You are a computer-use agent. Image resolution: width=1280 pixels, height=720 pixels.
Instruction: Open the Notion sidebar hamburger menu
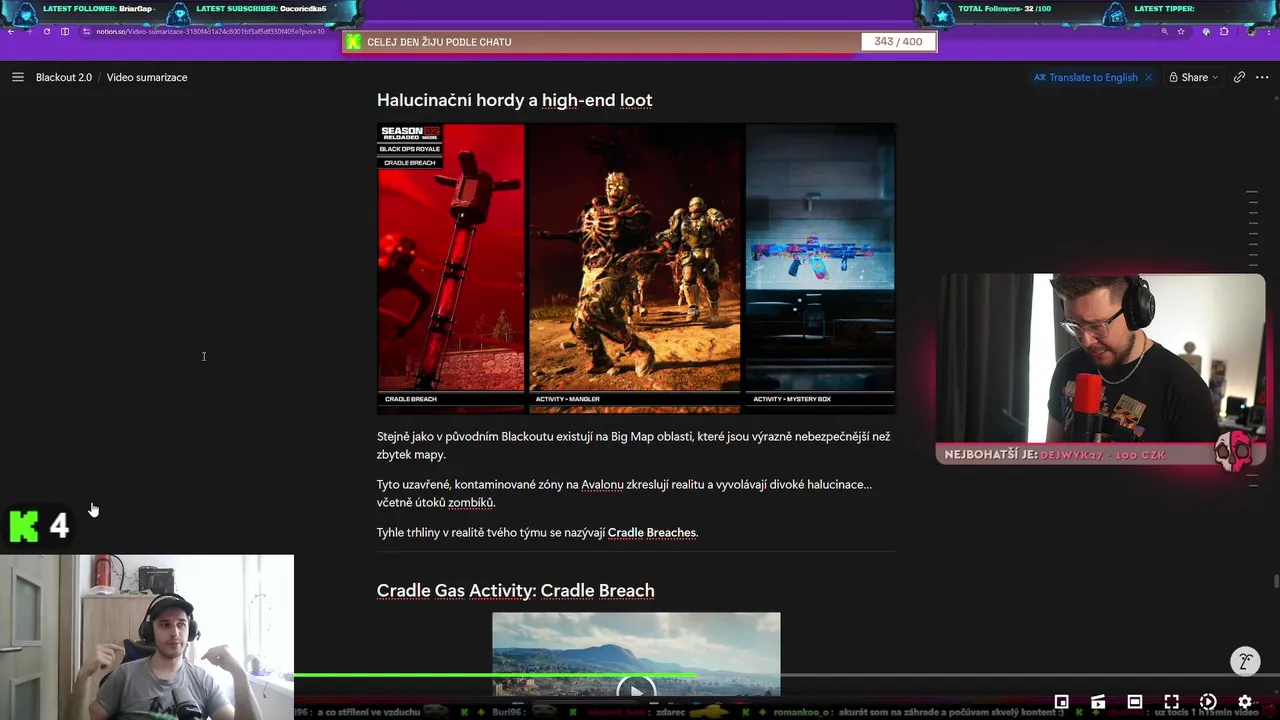click(17, 77)
